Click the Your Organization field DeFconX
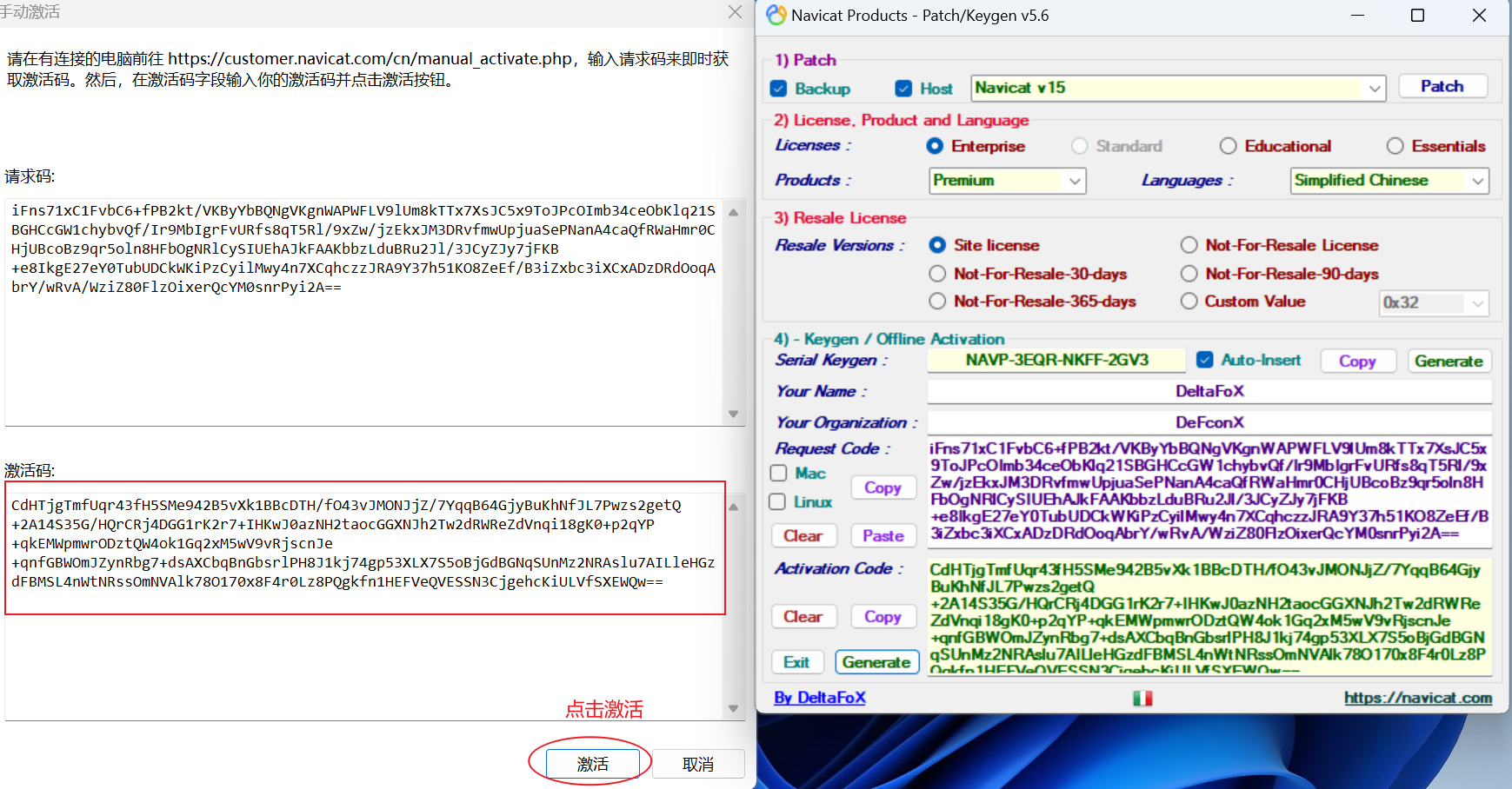 tap(1209, 422)
